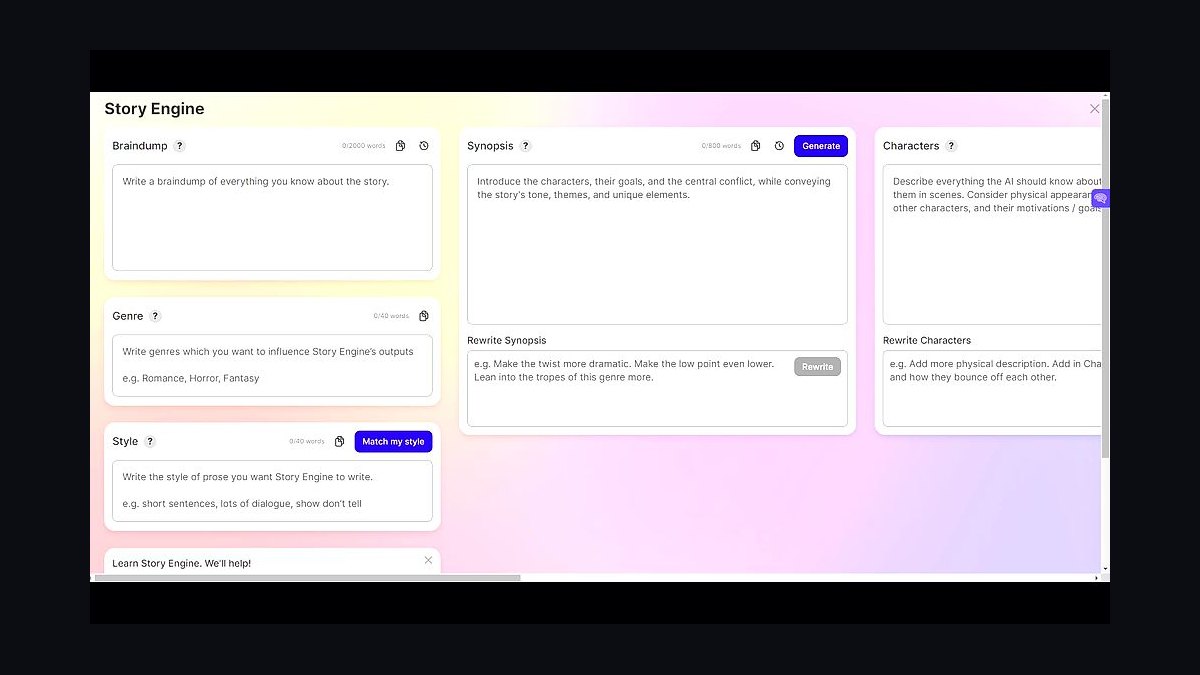
Task: Dismiss the Learn Story Engine card
Action: point(428,560)
